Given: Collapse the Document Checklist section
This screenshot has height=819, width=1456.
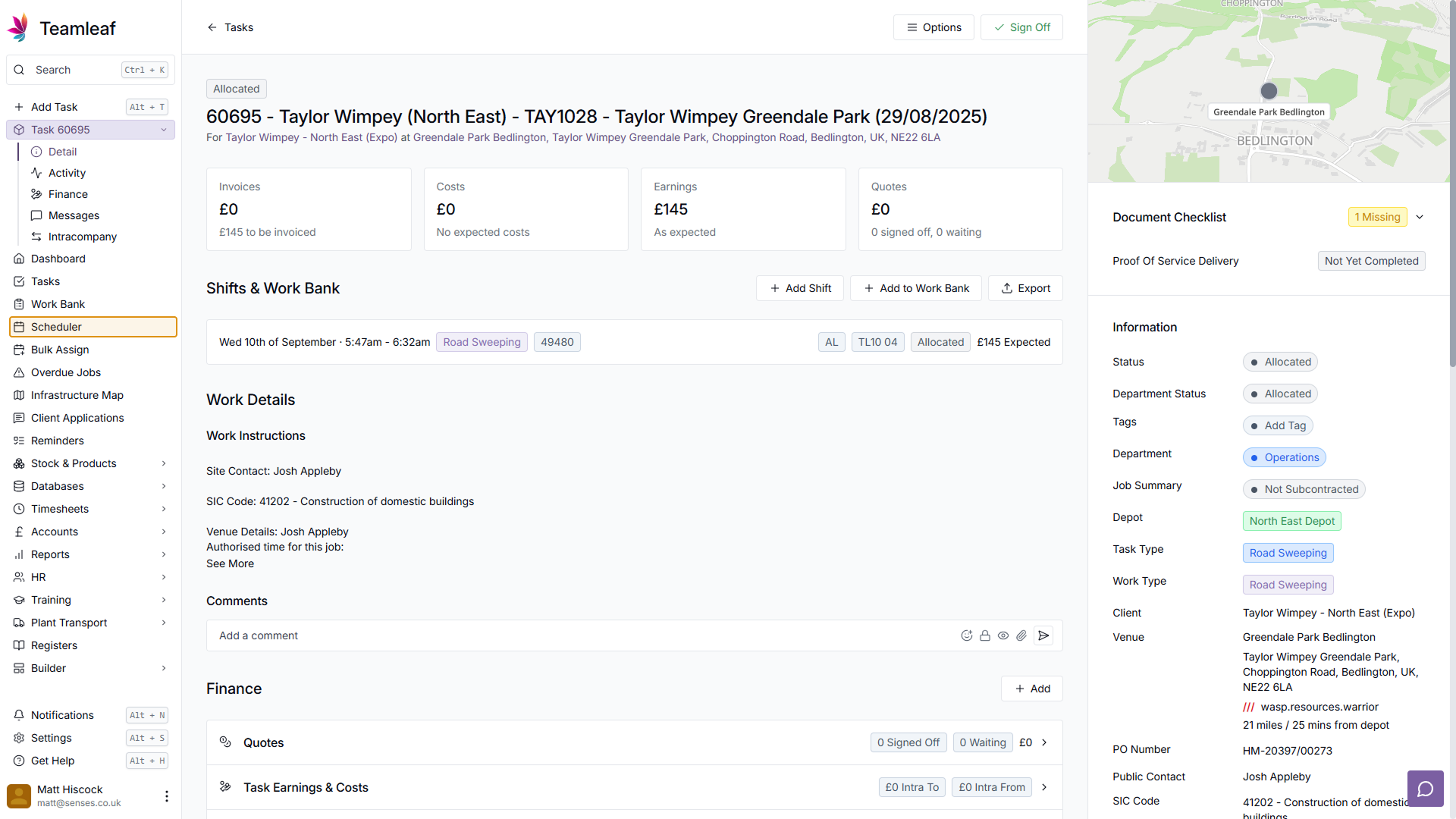Looking at the screenshot, I should click(x=1420, y=217).
